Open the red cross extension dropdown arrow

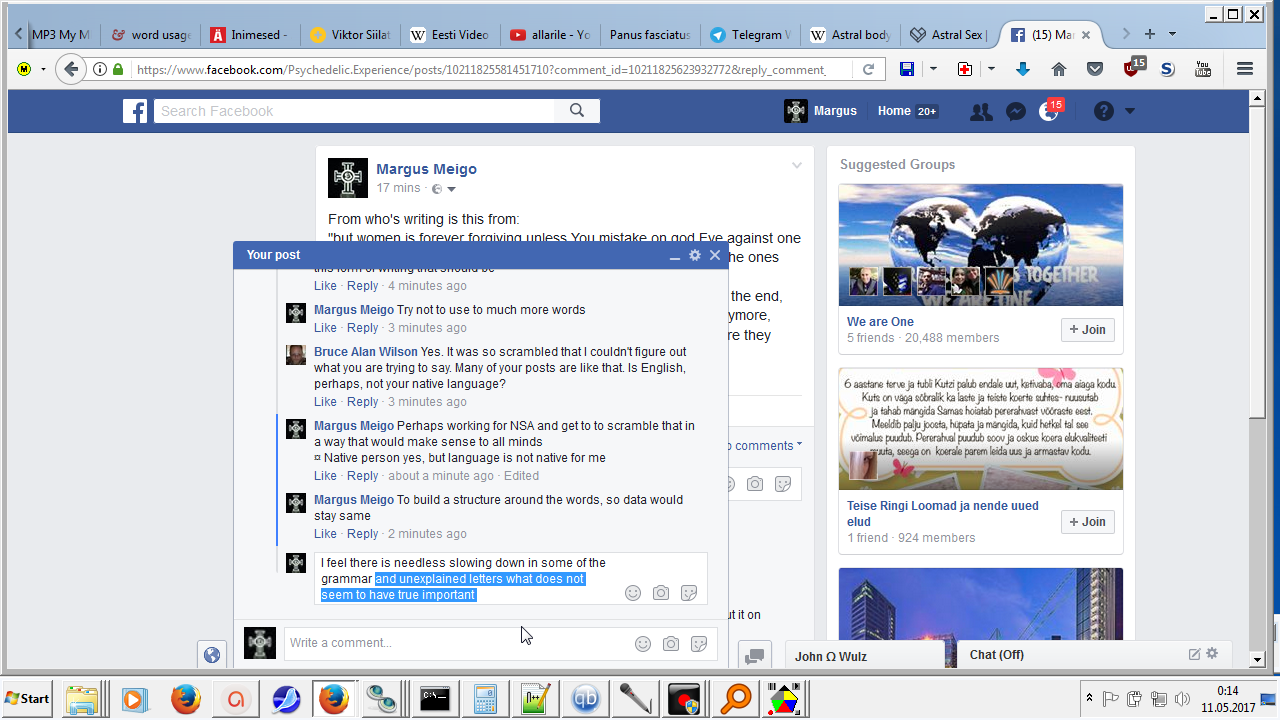pos(991,69)
